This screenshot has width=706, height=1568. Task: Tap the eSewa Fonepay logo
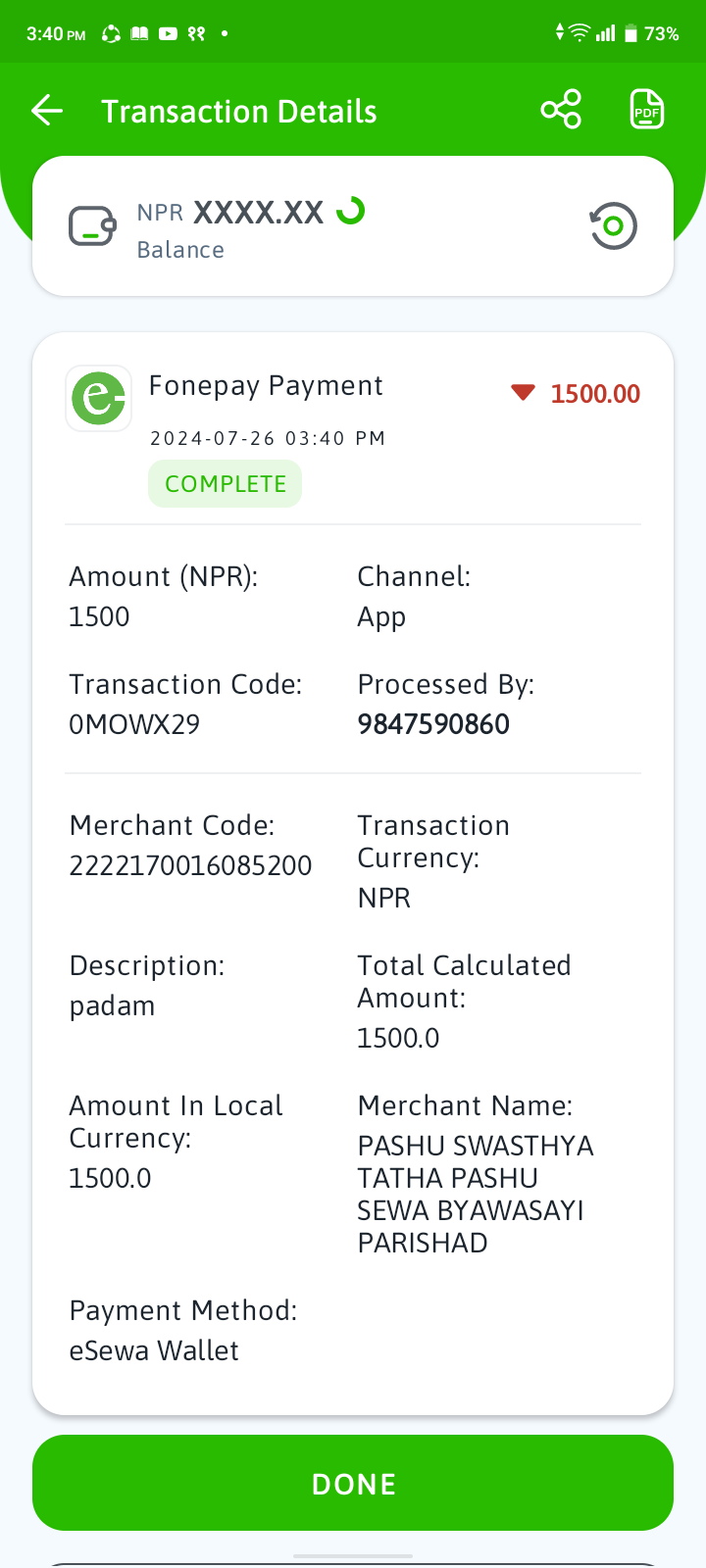click(x=98, y=398)
